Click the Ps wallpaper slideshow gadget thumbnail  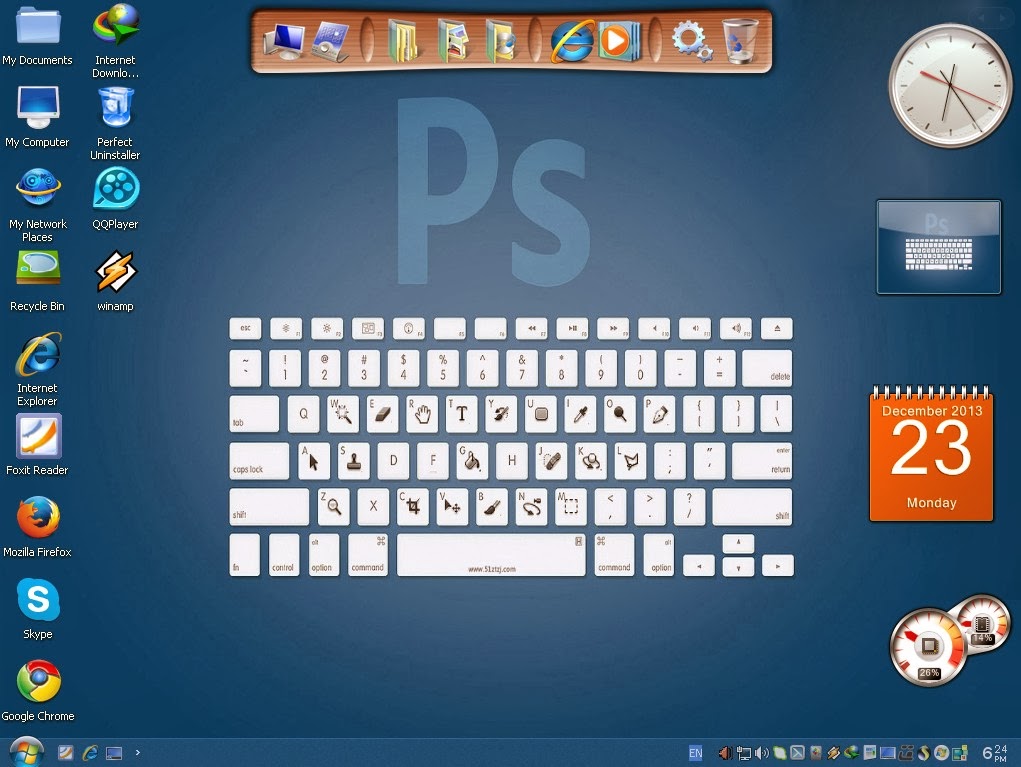tap(938, 247)
